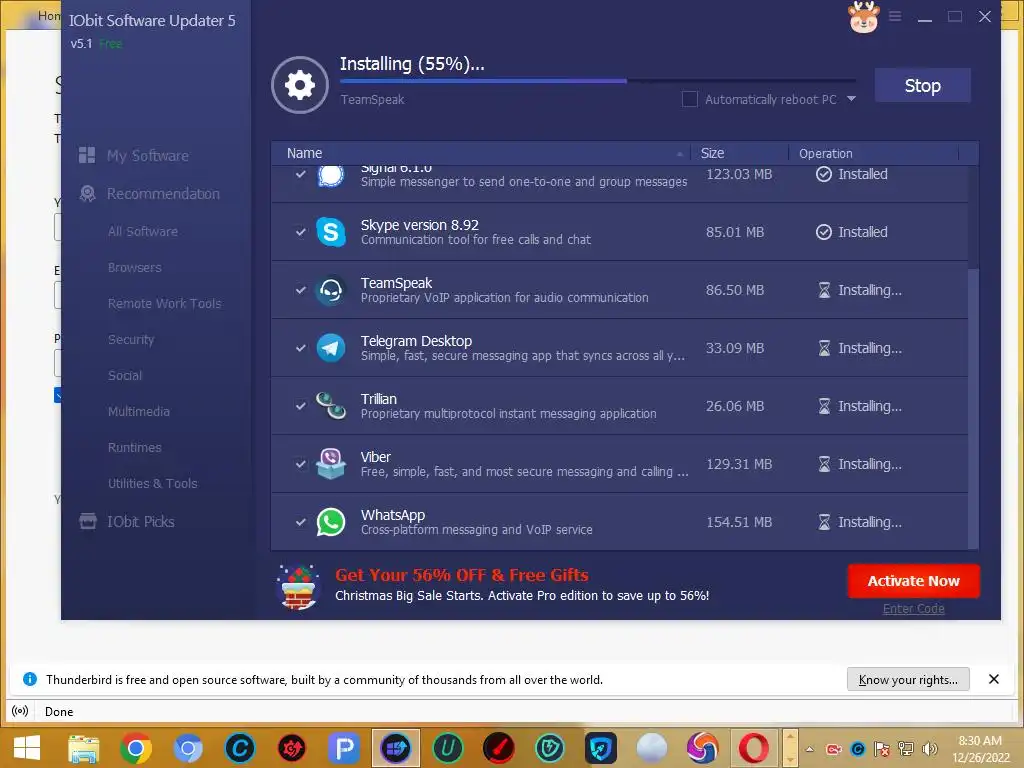Toggle the Viber row checkbox
1024x768 pixels.
300,464
